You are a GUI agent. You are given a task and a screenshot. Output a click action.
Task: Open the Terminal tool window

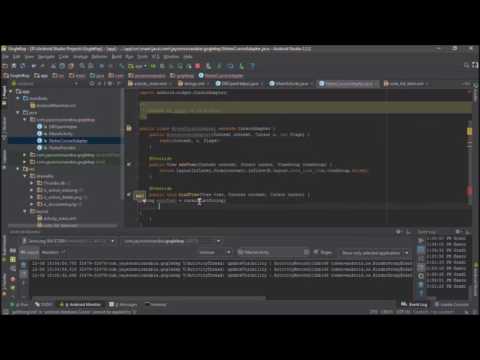point(156,304)
